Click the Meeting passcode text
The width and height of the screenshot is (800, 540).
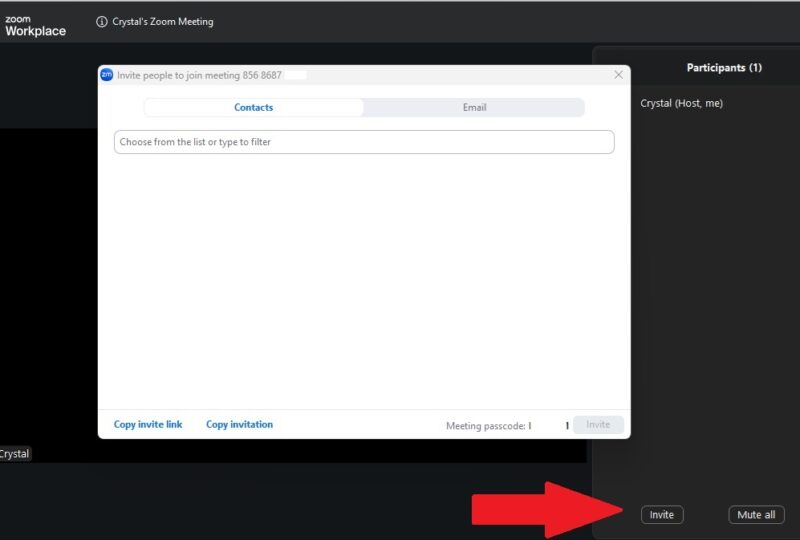(x=485, y=426)
